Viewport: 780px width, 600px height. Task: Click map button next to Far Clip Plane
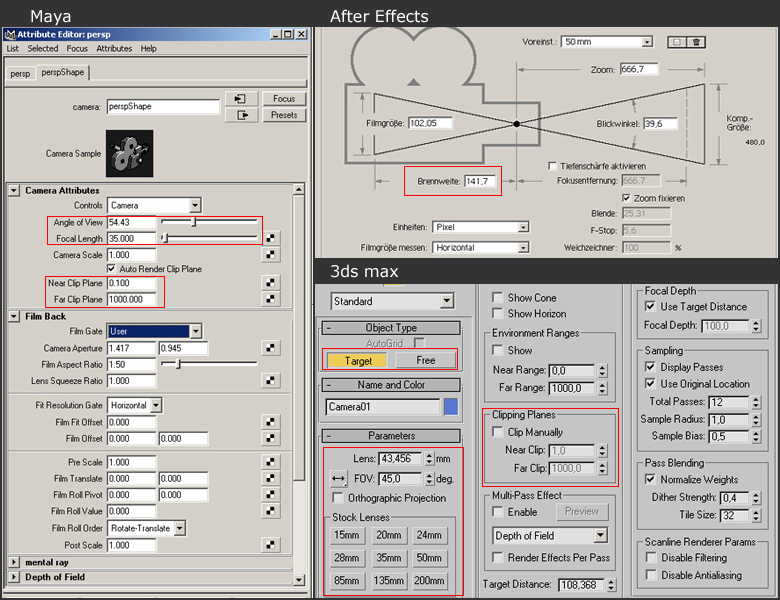tap(271, 299)
